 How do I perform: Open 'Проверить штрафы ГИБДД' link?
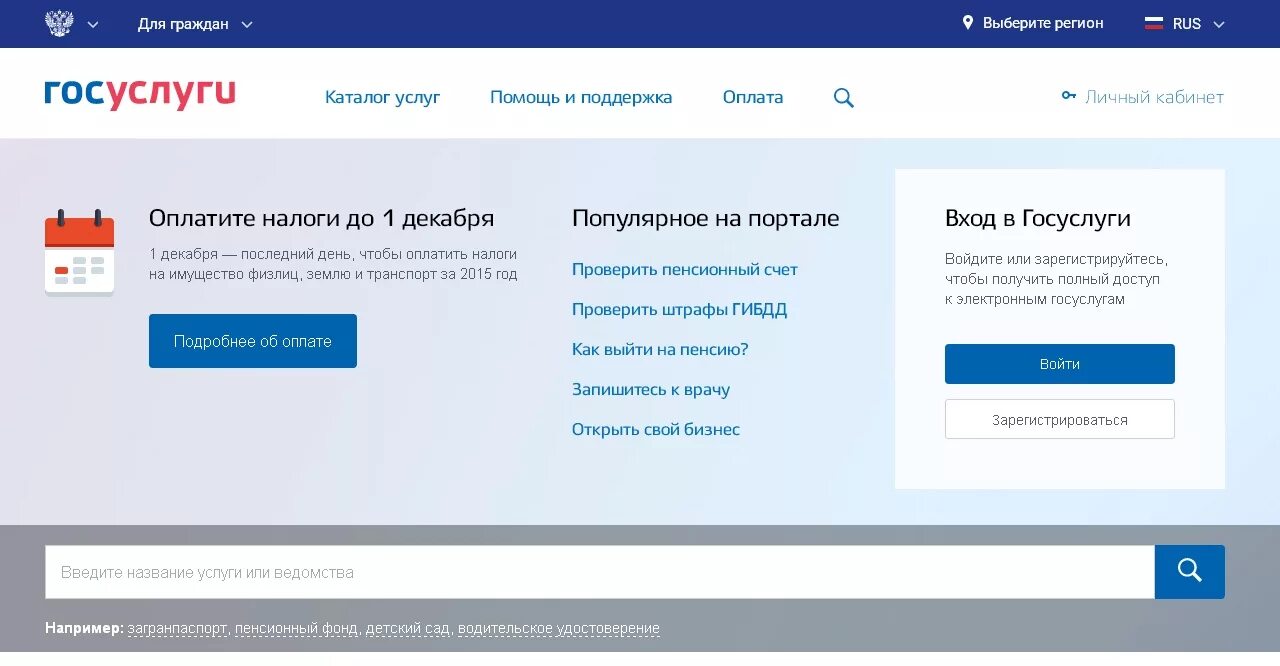(679, 309)
